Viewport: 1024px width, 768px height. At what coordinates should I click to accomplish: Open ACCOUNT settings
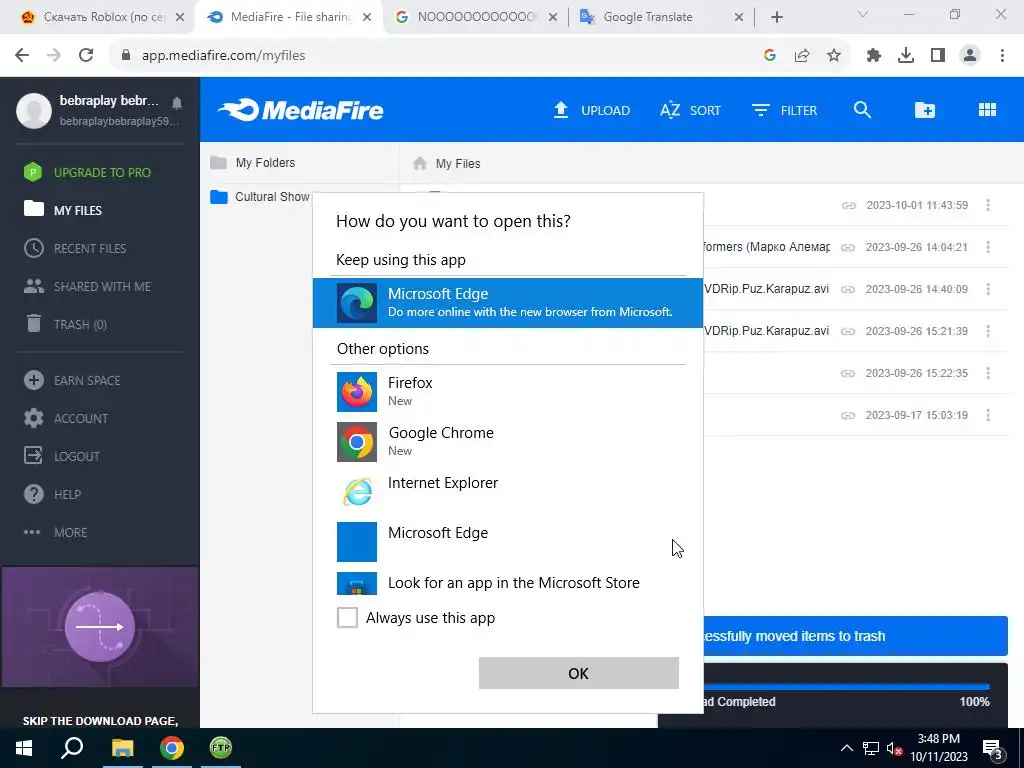[x=65, y=418]
